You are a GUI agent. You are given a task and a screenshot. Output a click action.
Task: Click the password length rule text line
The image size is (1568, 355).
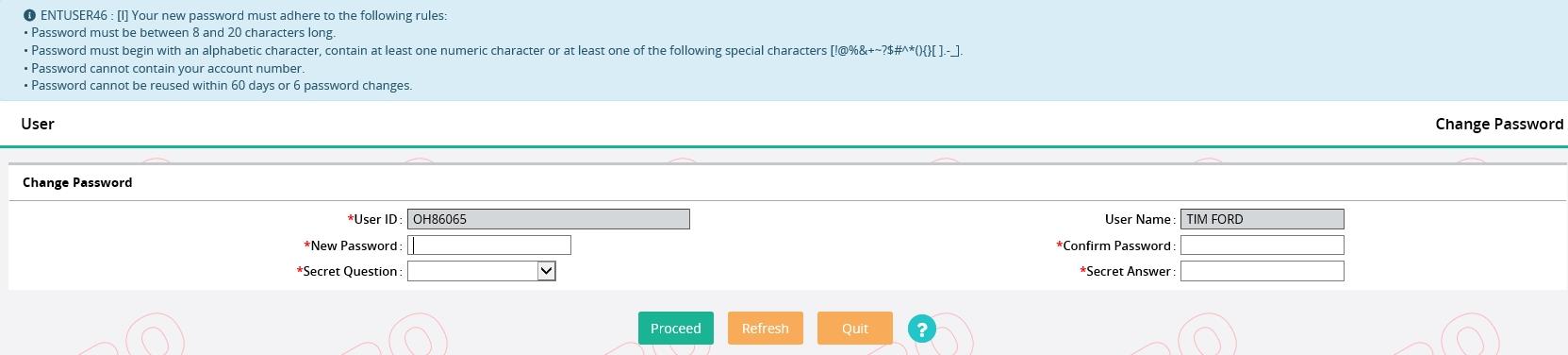(x=183, y=32)
